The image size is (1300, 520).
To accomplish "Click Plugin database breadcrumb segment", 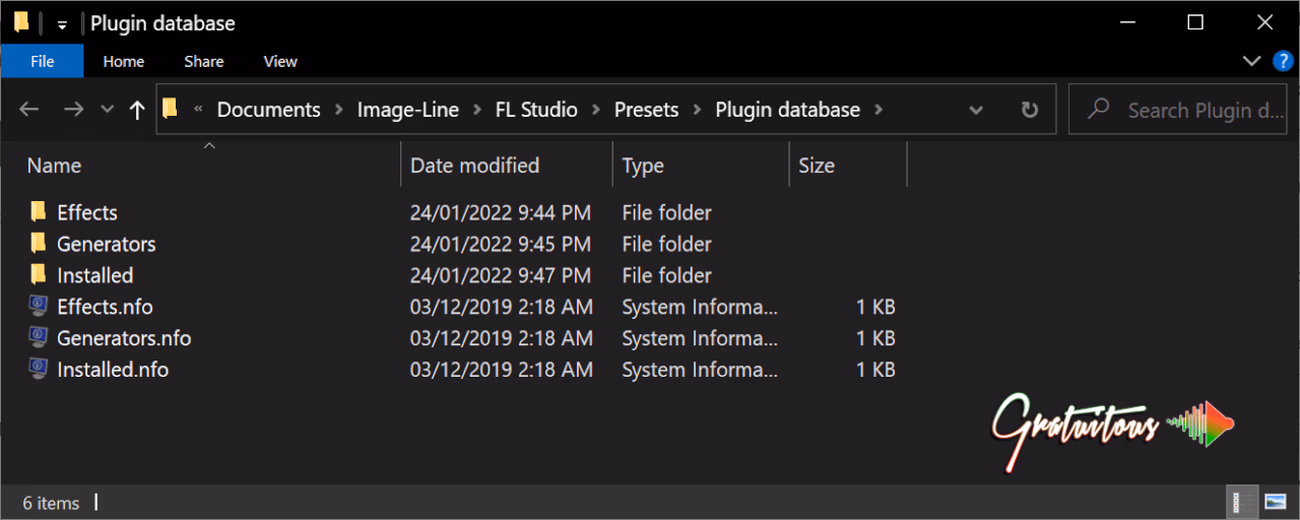I will tap(788, 110).
